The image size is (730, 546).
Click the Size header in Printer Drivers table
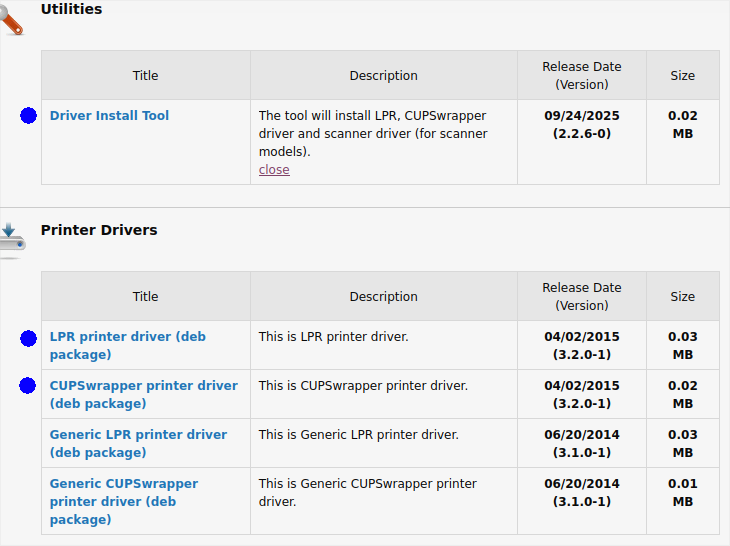pyautogui.click(x=682, y=297)
